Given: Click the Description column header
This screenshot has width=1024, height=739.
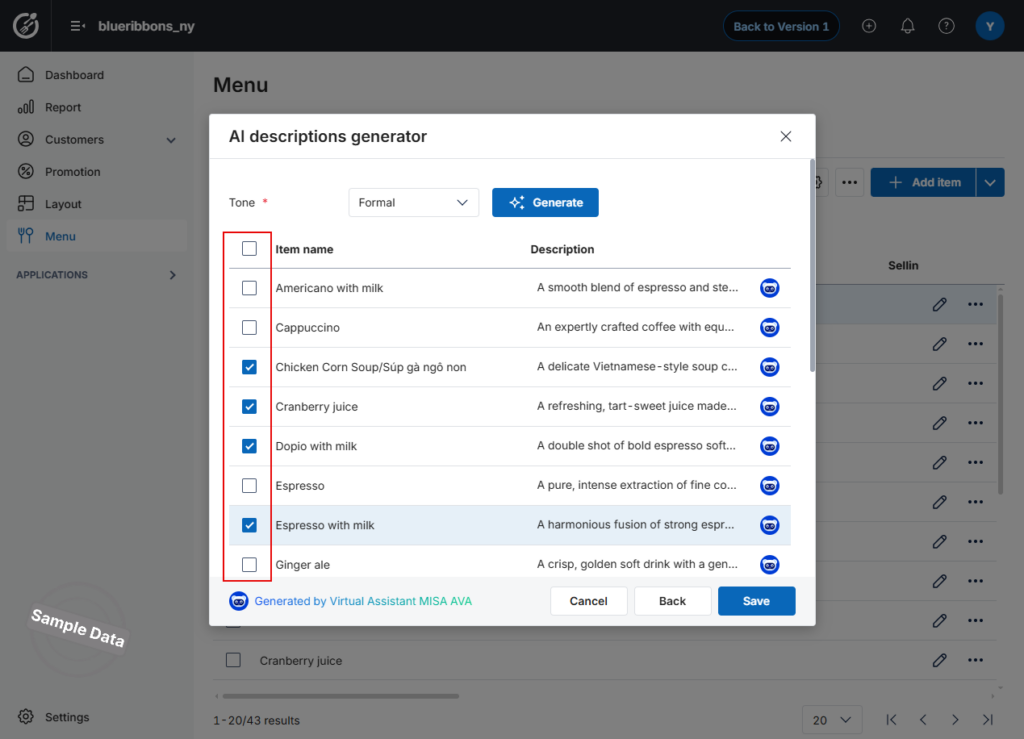Looking at the screenshot, I should 562,249.
